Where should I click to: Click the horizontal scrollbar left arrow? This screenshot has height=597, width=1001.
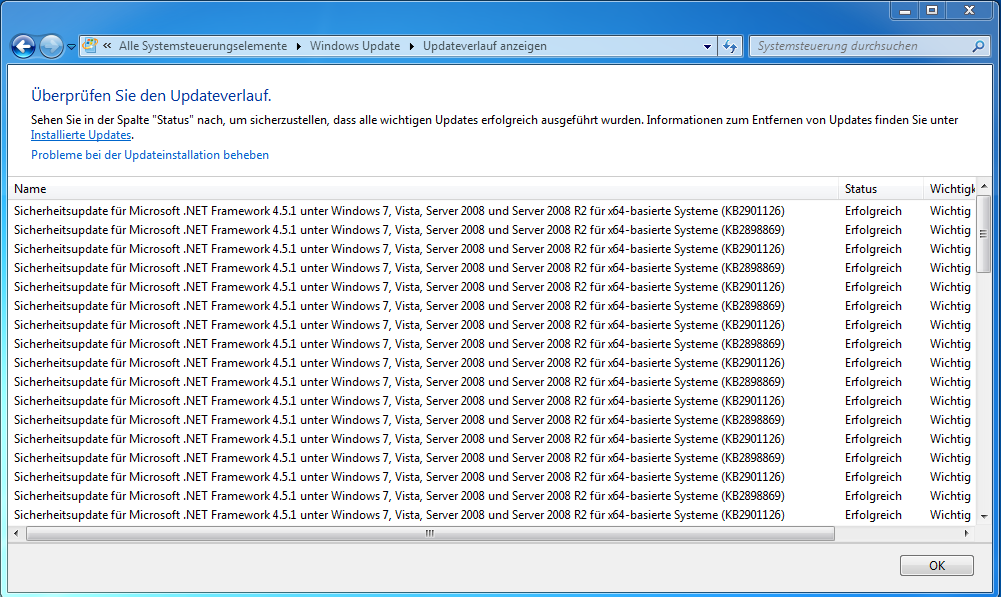pos(16,533)
